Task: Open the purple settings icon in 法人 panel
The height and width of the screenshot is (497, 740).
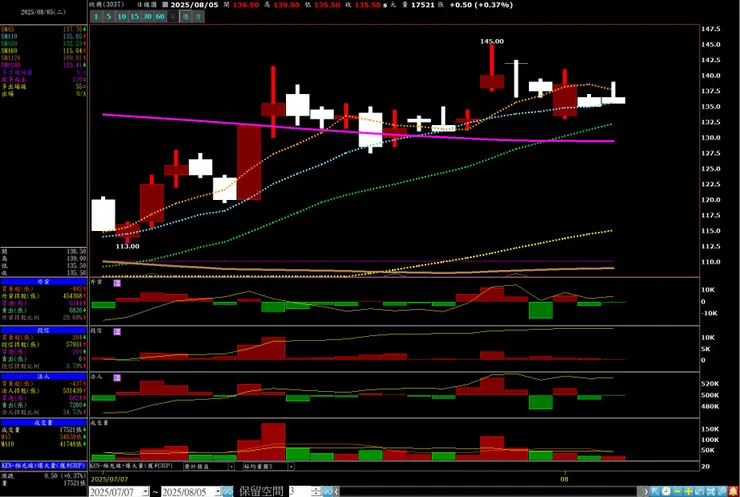Action: [117, 378]
